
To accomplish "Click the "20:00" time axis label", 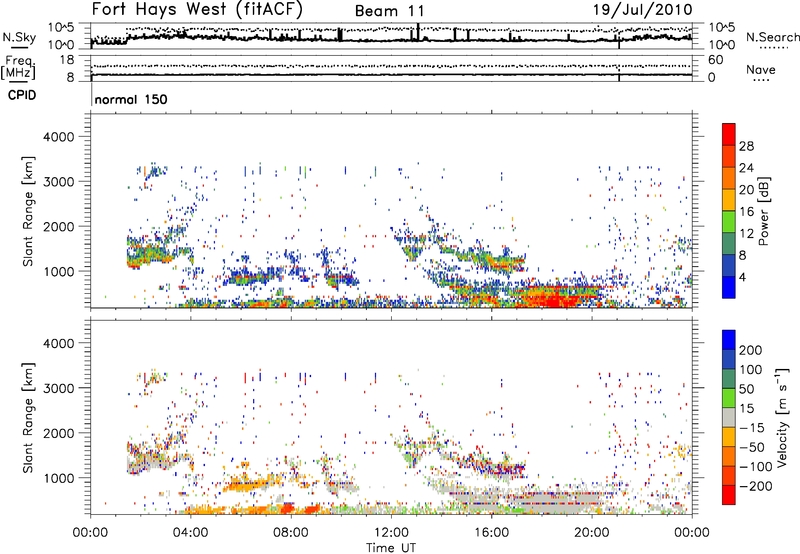I will [592, 533].
